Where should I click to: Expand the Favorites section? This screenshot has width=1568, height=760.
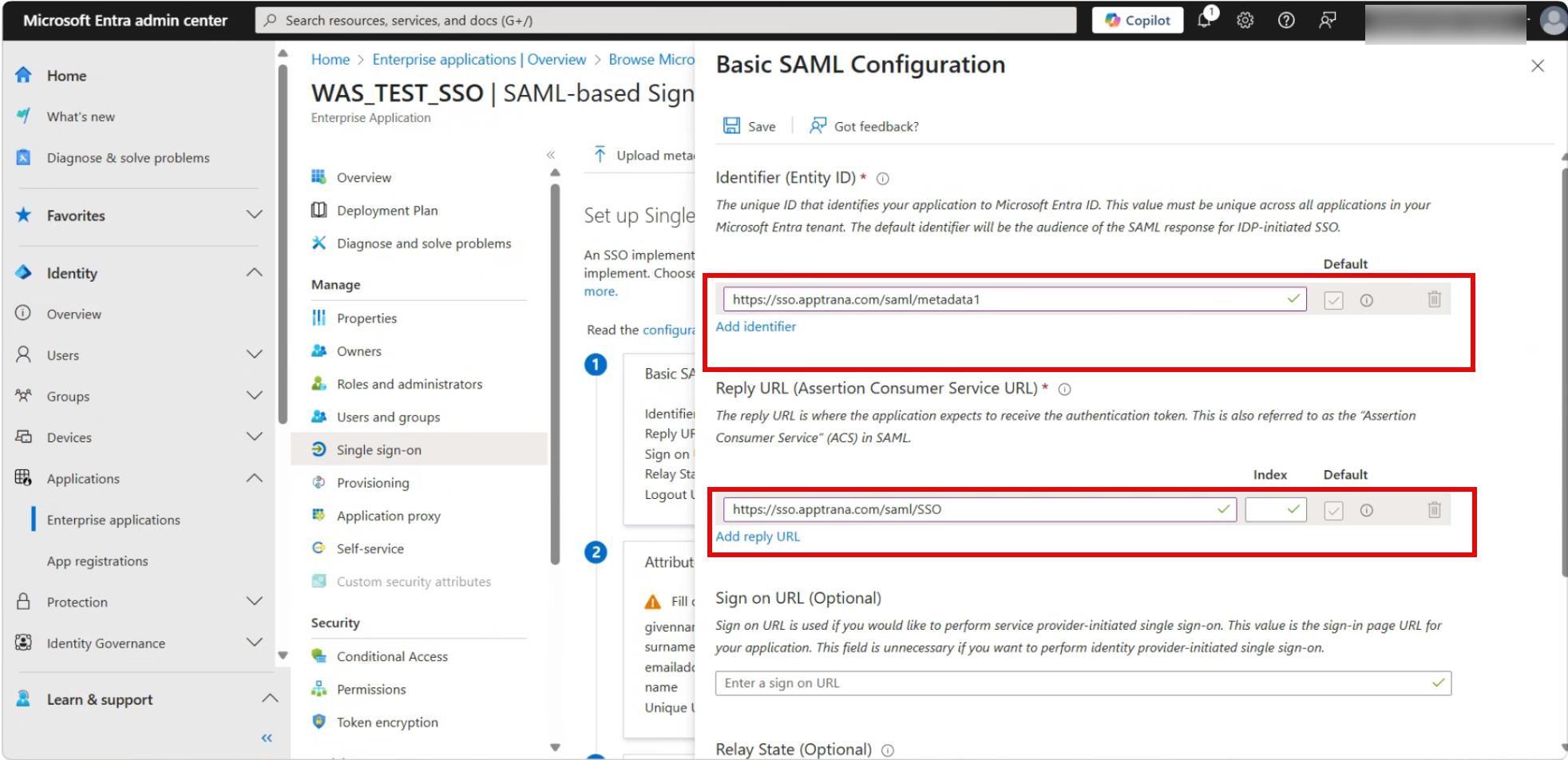[x=254, y=215]
